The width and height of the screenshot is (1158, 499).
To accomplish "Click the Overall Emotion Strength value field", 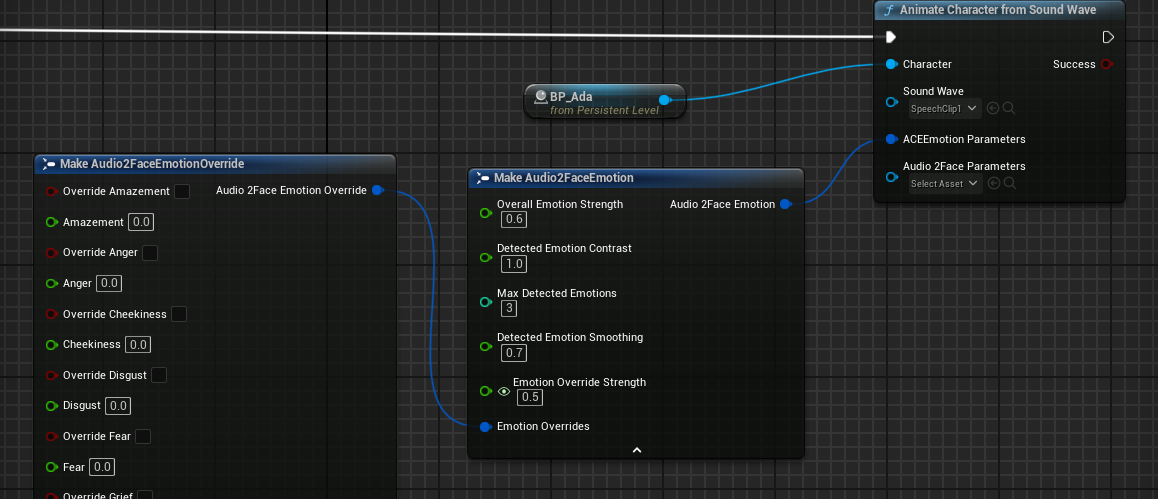I will tap(515, 219).
